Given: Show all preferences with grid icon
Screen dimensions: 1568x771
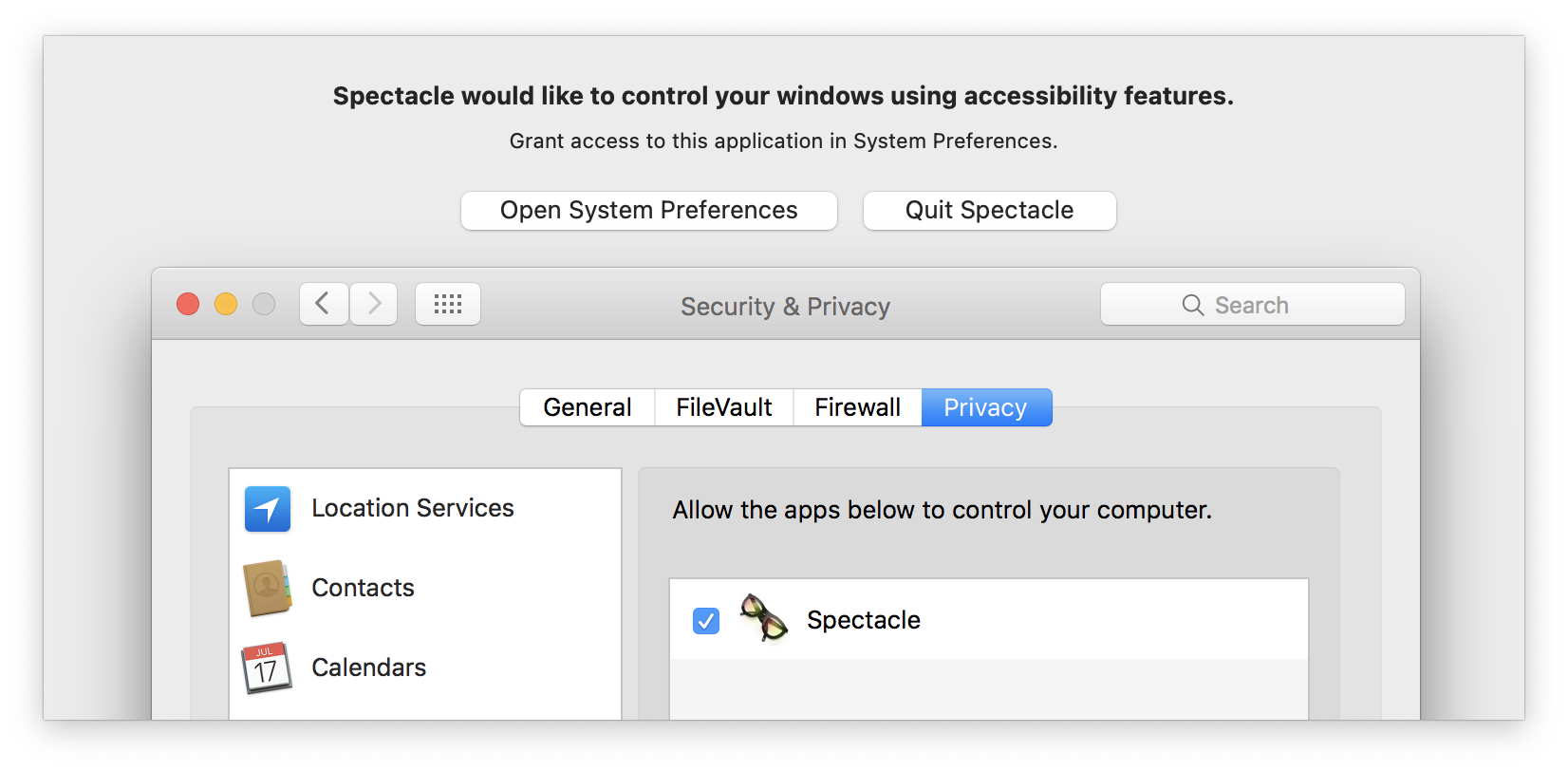Looking at the screenshot, I should pos(448,304).
